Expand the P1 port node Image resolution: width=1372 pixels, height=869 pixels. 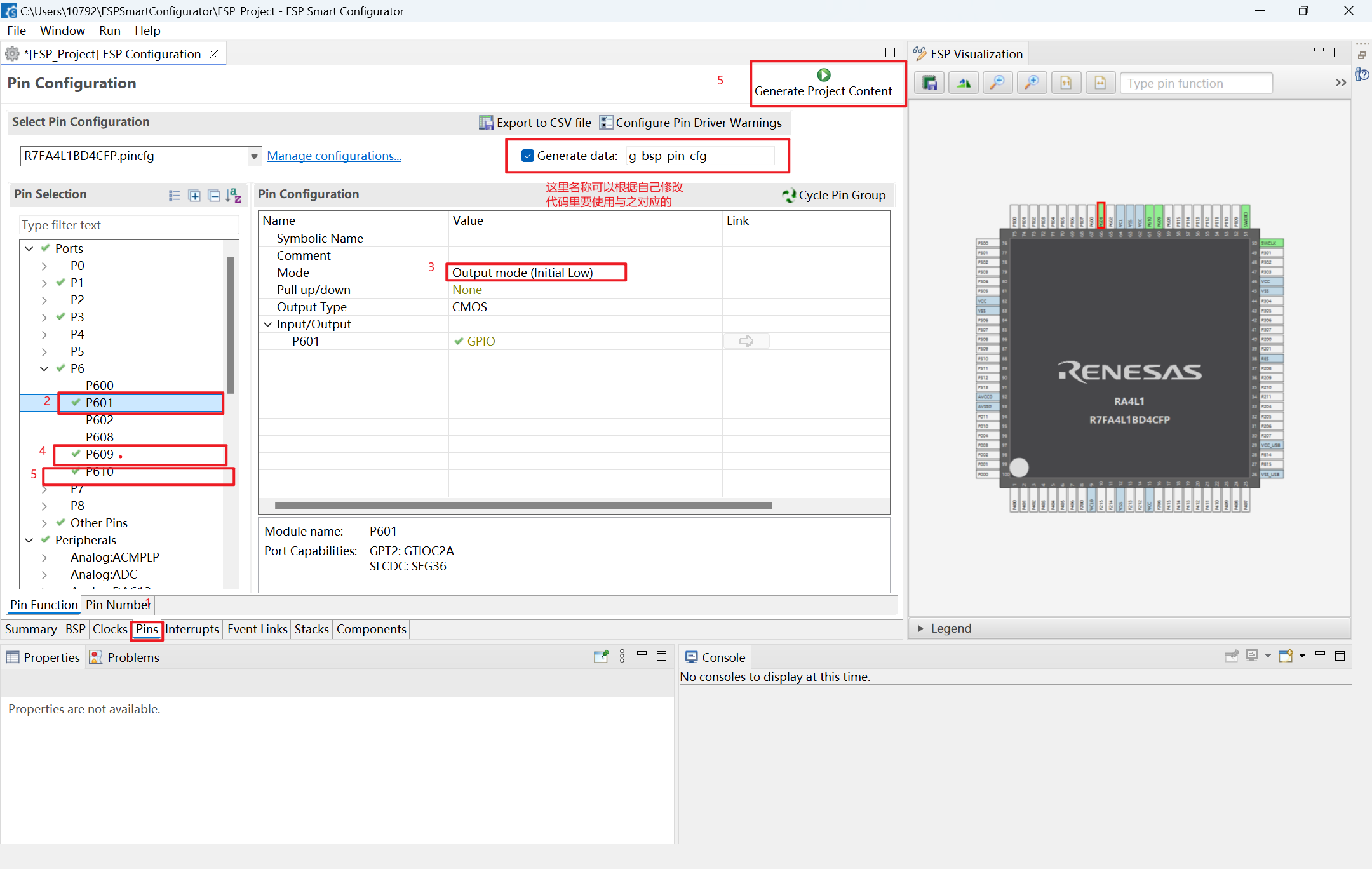tap(44, 283)
